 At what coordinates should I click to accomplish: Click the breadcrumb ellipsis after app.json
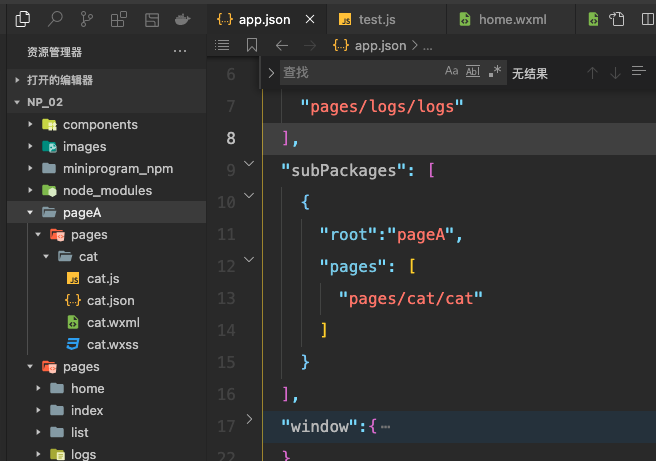(428, 46)
